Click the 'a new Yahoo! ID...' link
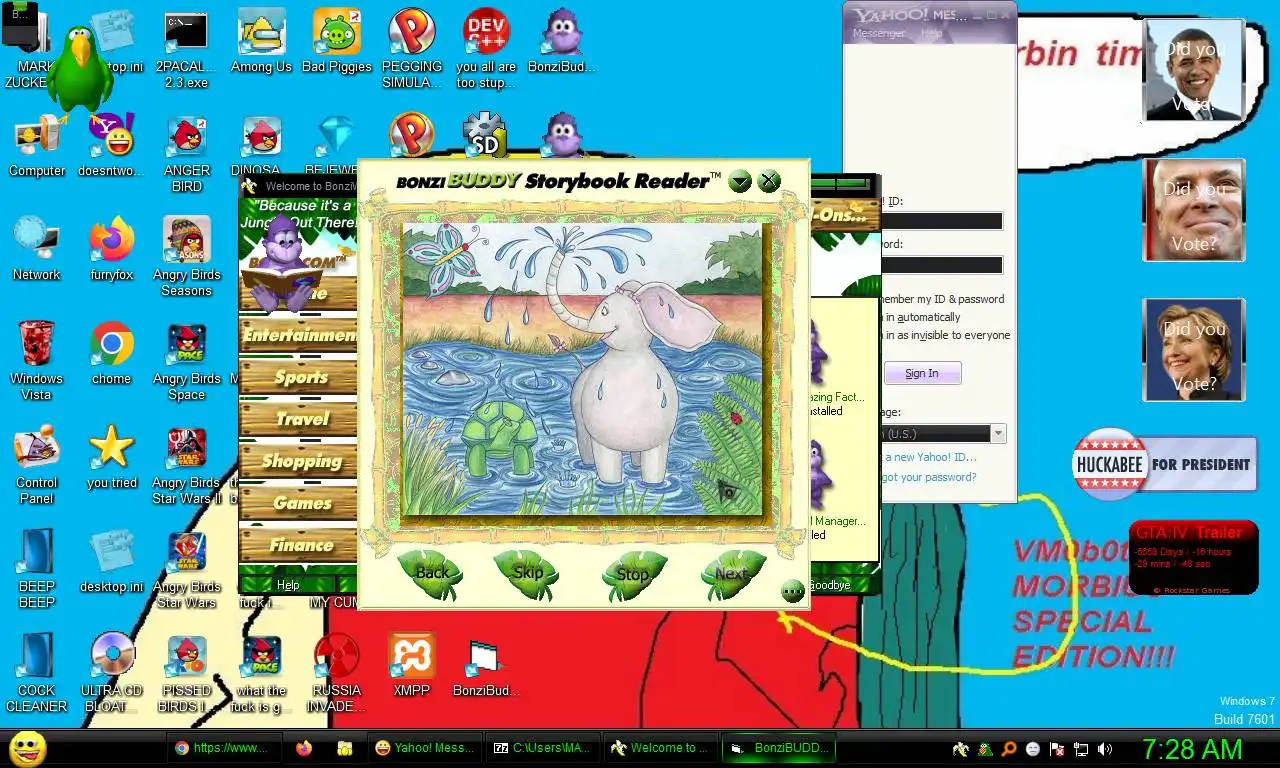 tap(929, 457)
